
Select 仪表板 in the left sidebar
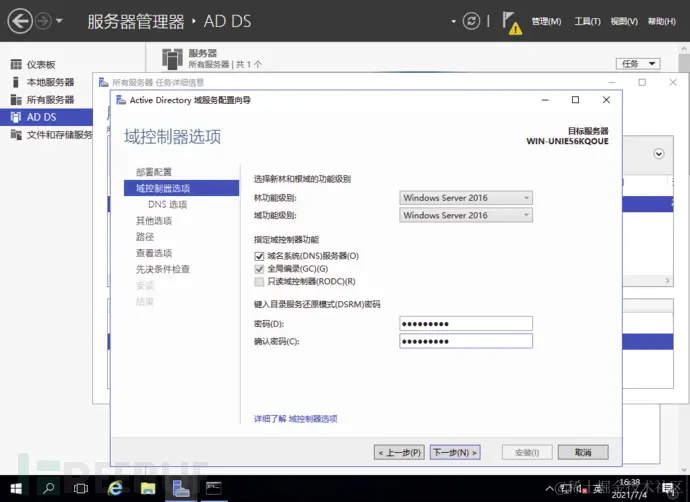click(x=41, y=65)
